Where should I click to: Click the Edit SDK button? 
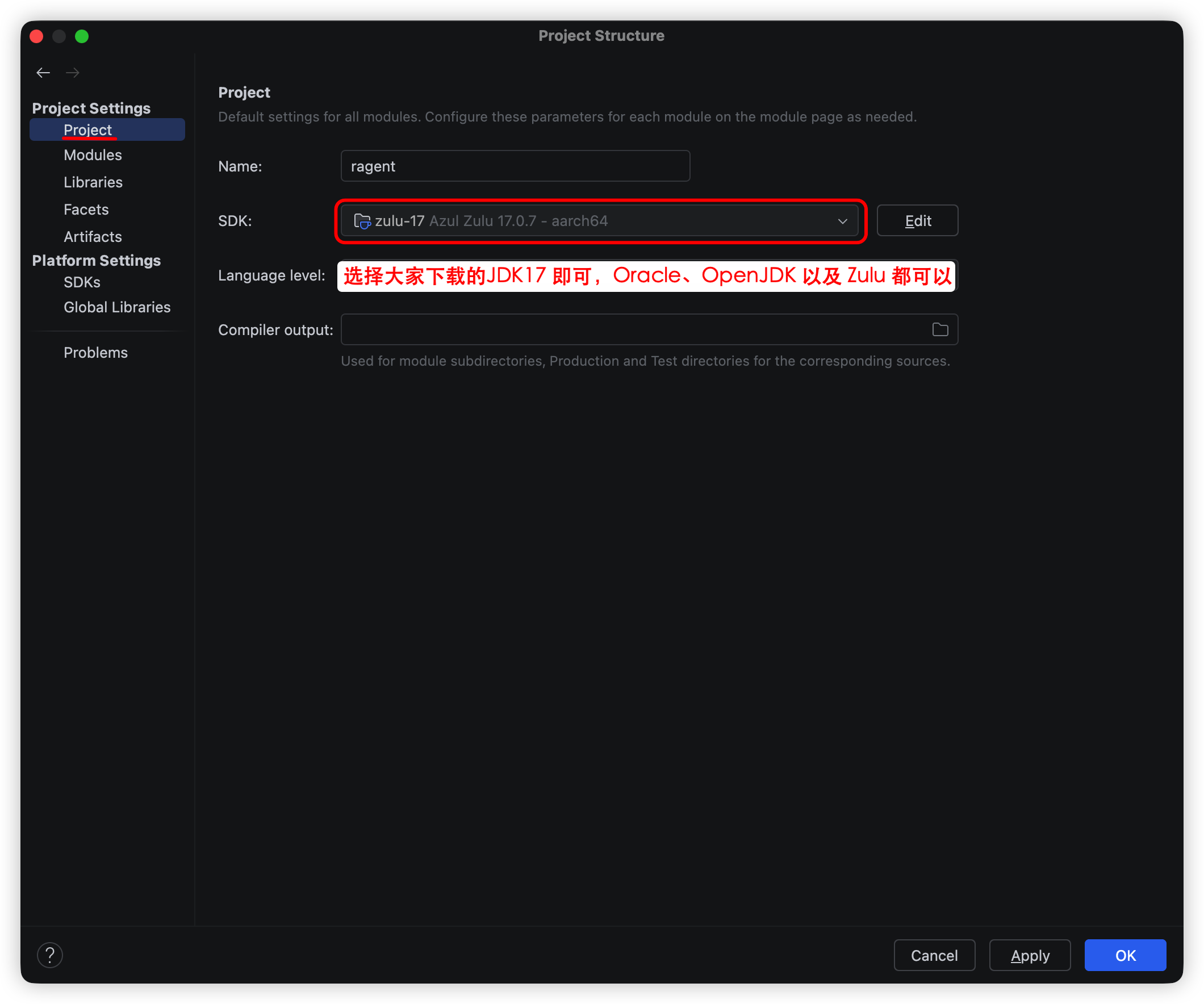point(917,221)
